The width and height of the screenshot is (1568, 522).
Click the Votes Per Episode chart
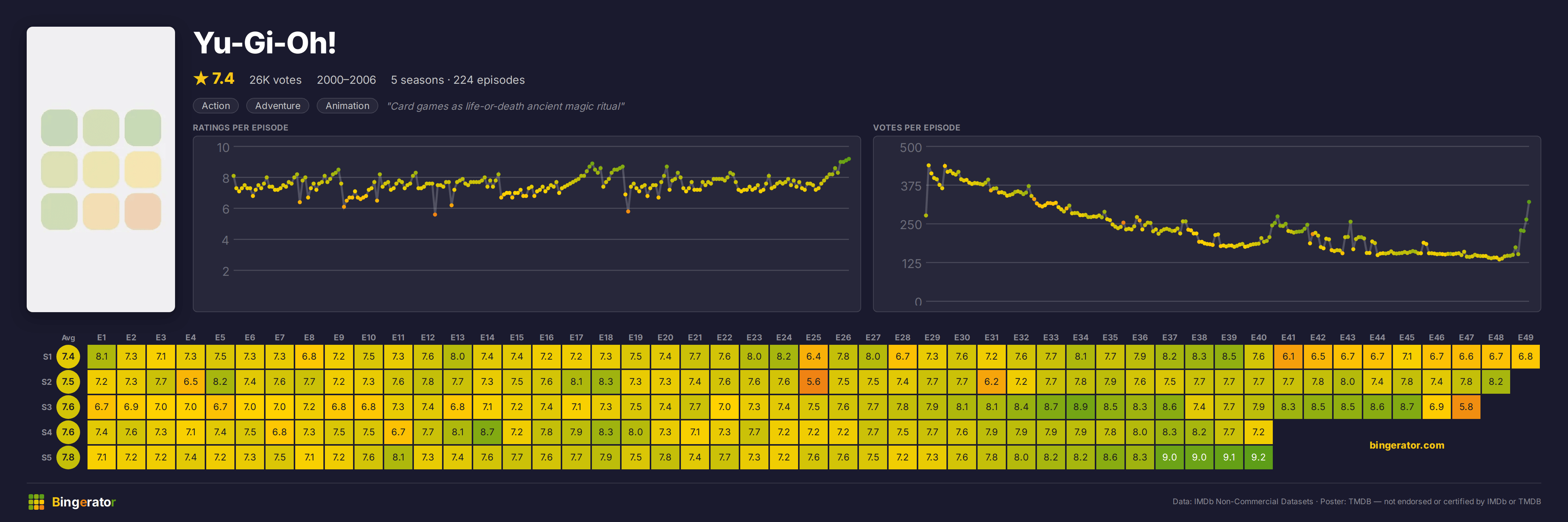coord(1206,224)
